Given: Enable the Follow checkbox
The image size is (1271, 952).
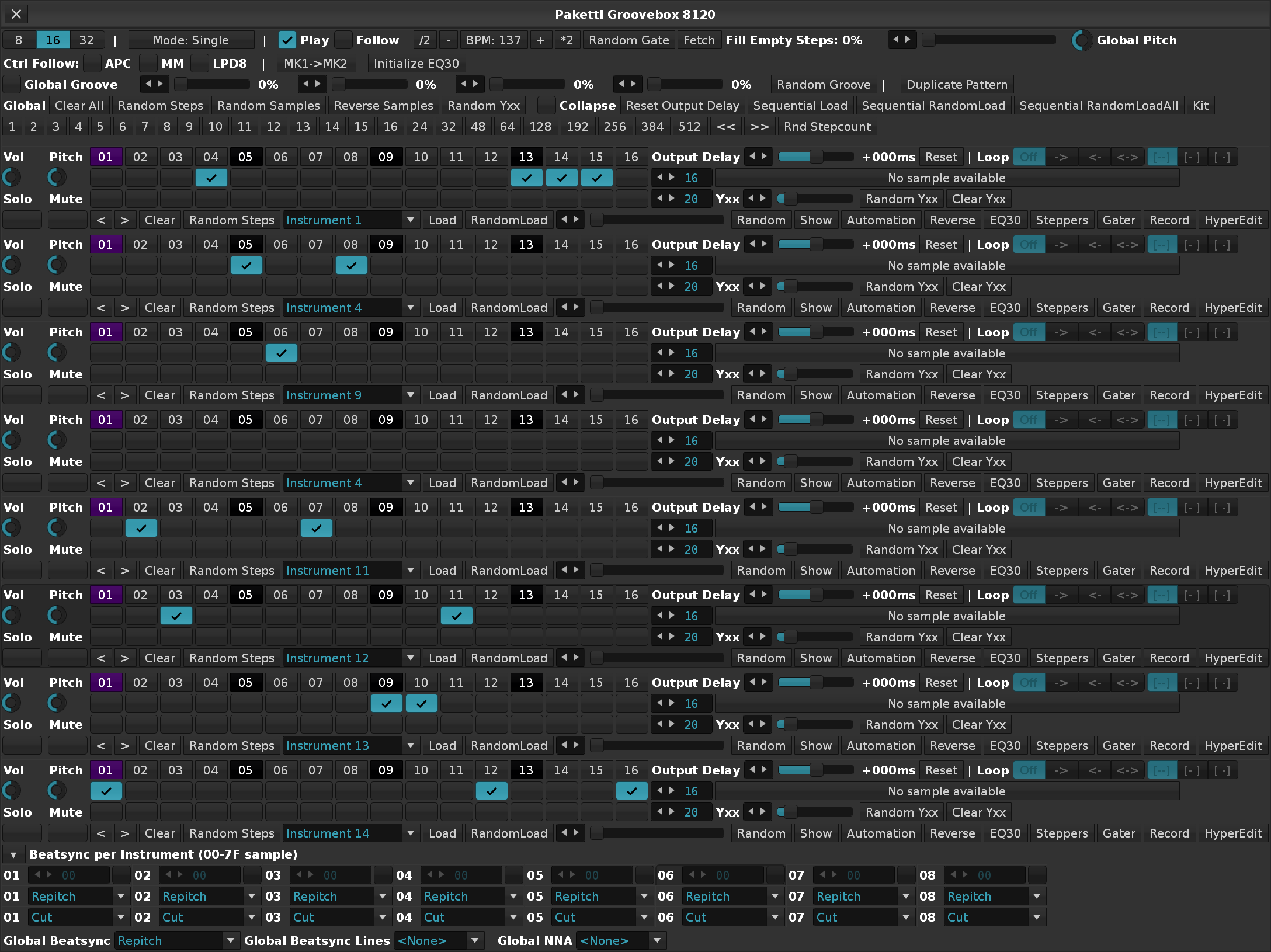Looking at the screenshot, I should point(343,40).
